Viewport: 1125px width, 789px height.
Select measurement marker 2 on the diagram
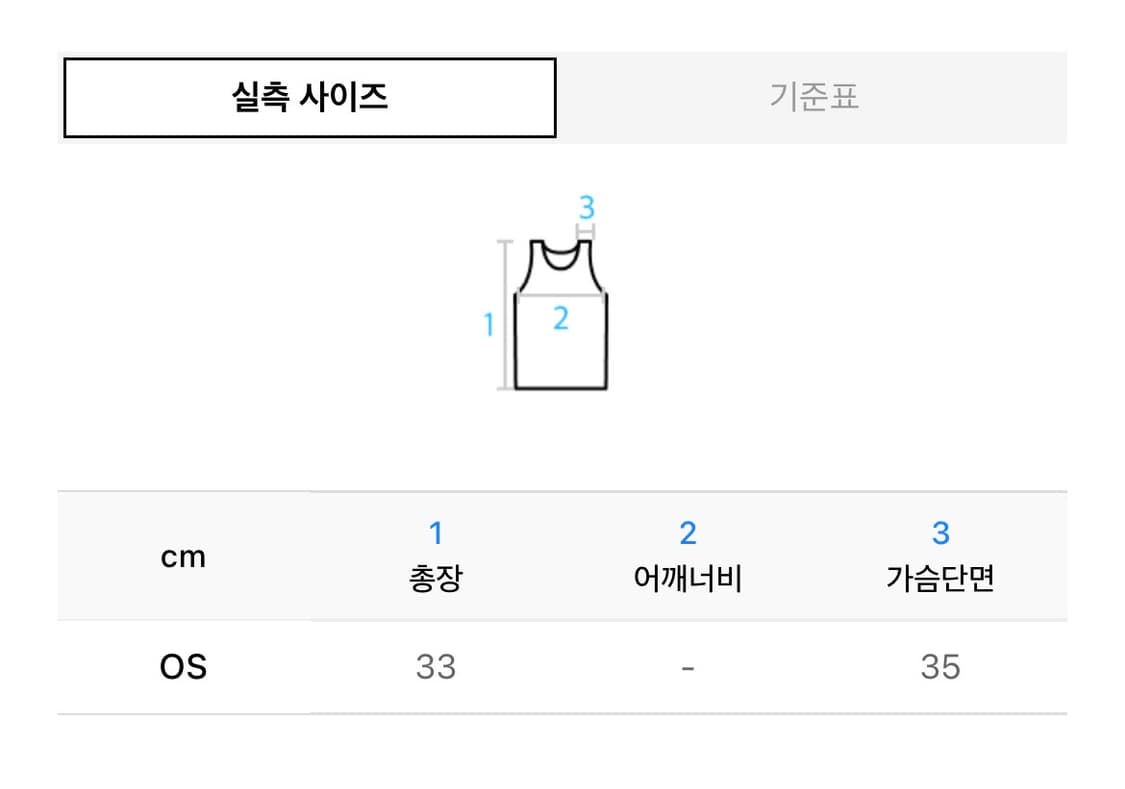561,319
